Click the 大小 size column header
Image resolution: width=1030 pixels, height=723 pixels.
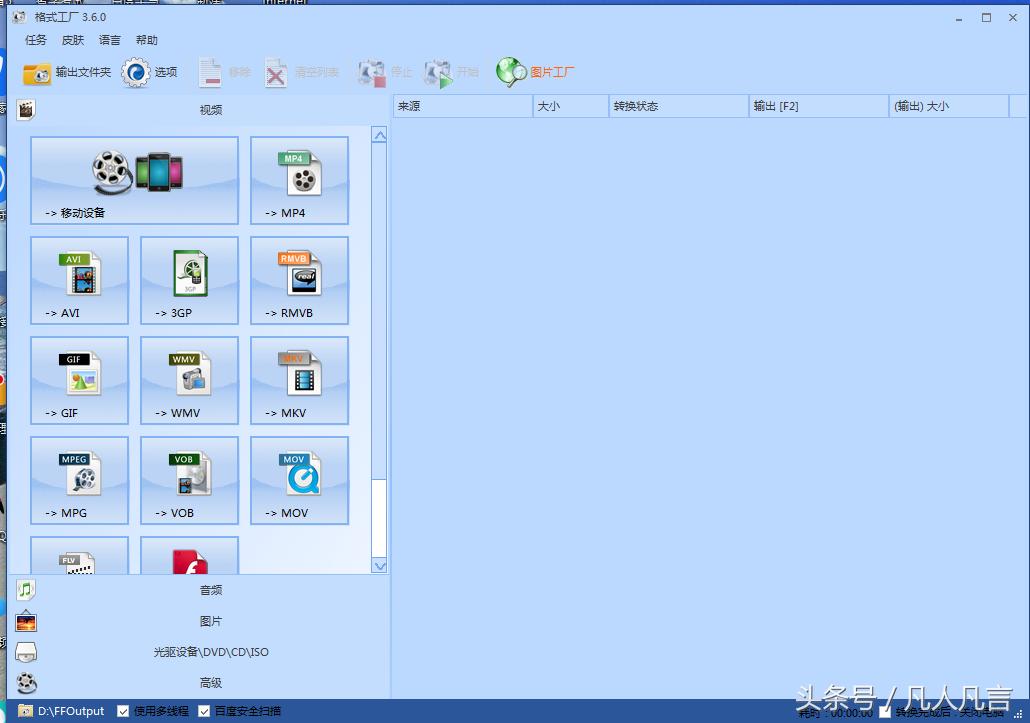pyautogui.click(x=571, y=106)
